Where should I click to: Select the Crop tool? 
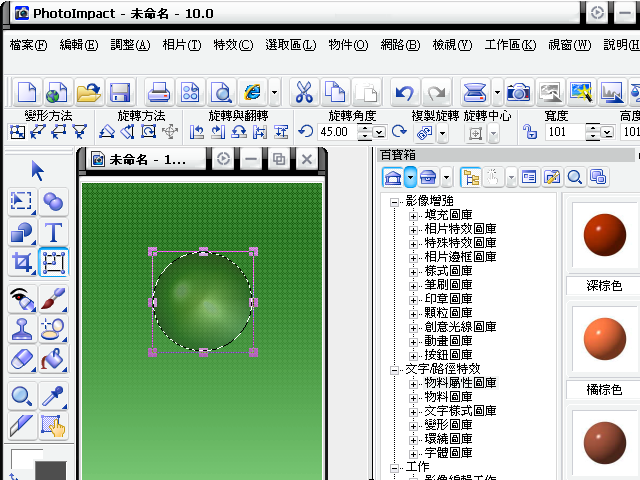click(x=22, y=262)
